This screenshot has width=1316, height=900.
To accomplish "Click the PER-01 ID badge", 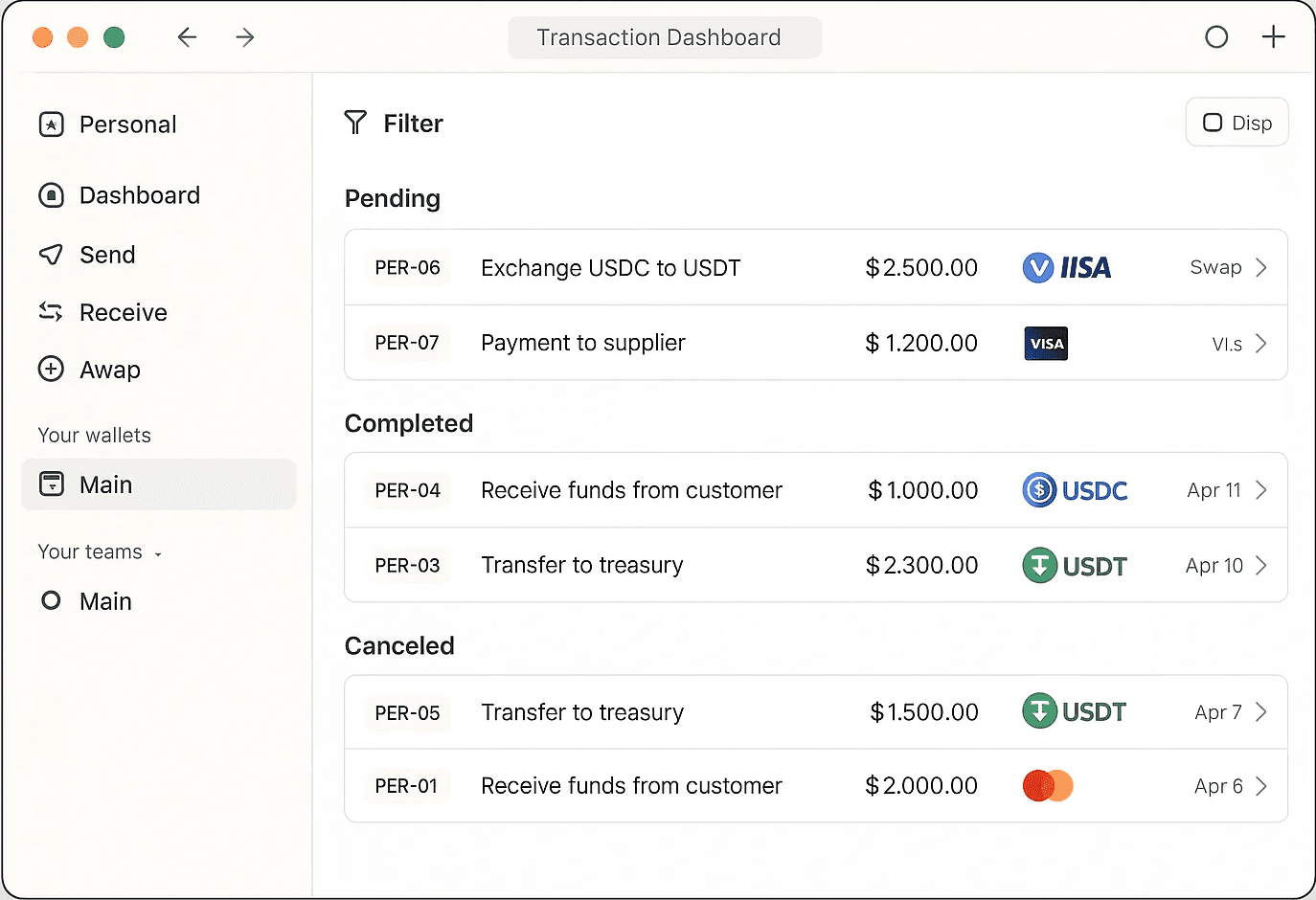I will tap(407, 786).
